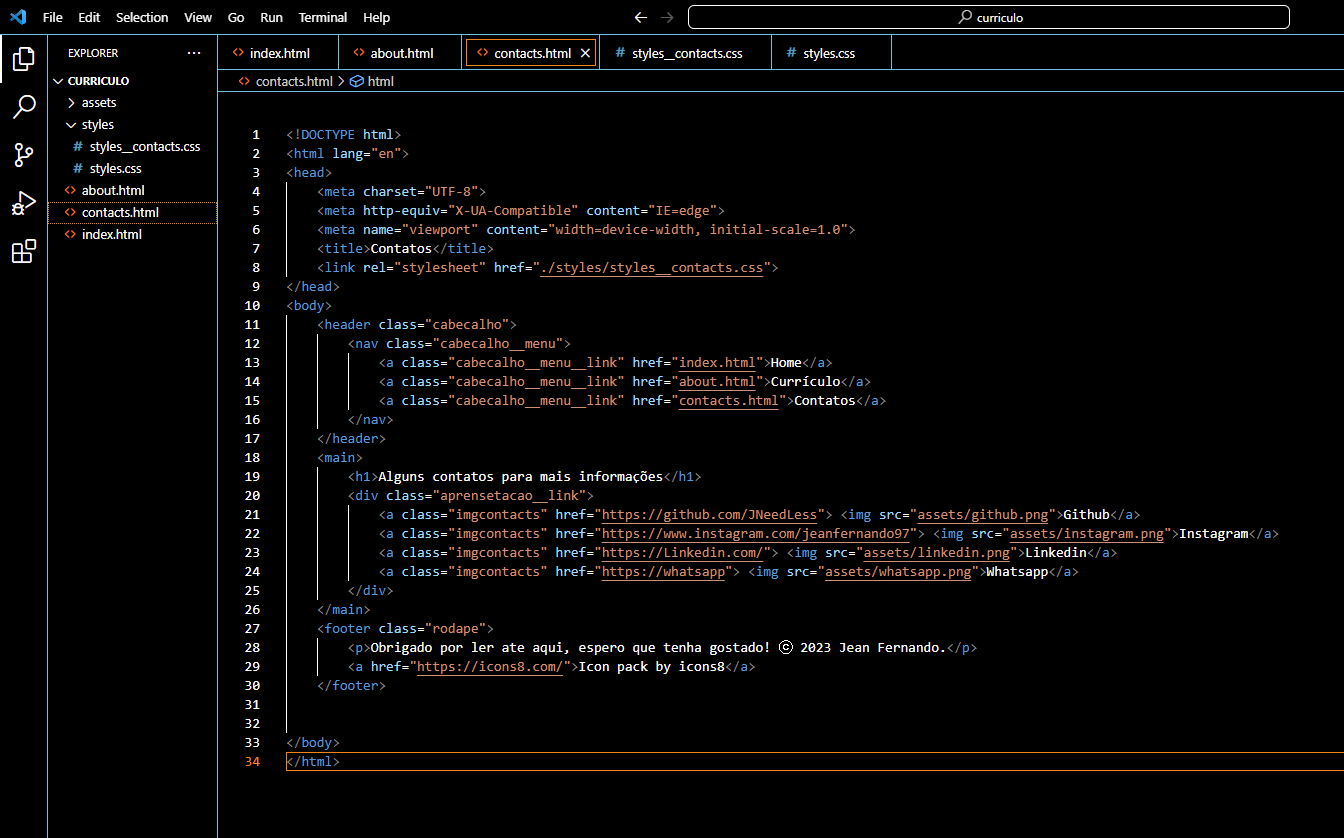Click the instagram.com/jeanfernando97 link
The height and width of the screenshot is (838, 1344).
(755, 534)
